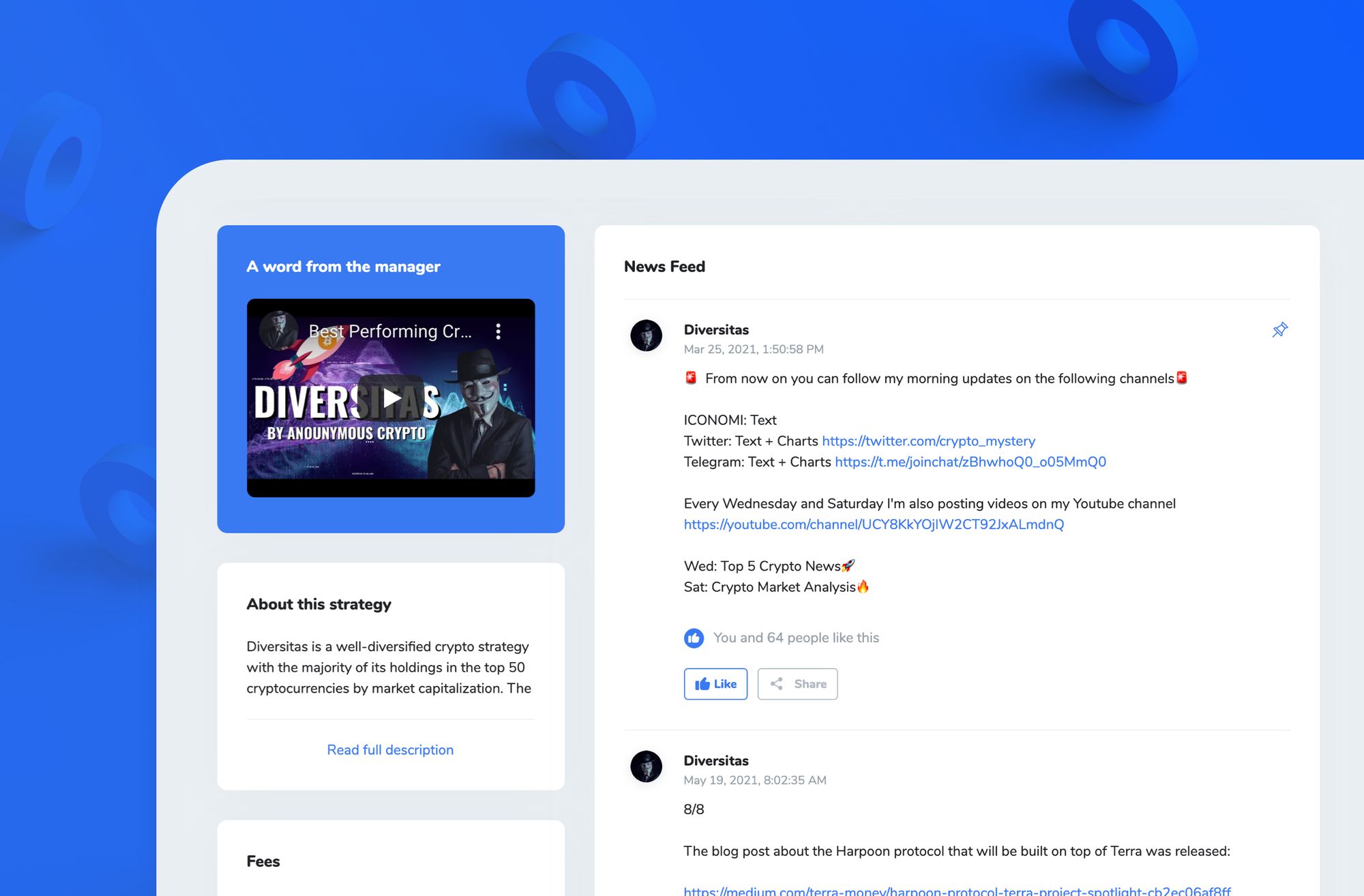Open Diversitas avatar on Mar 25 post

click(x=646, y=335)
